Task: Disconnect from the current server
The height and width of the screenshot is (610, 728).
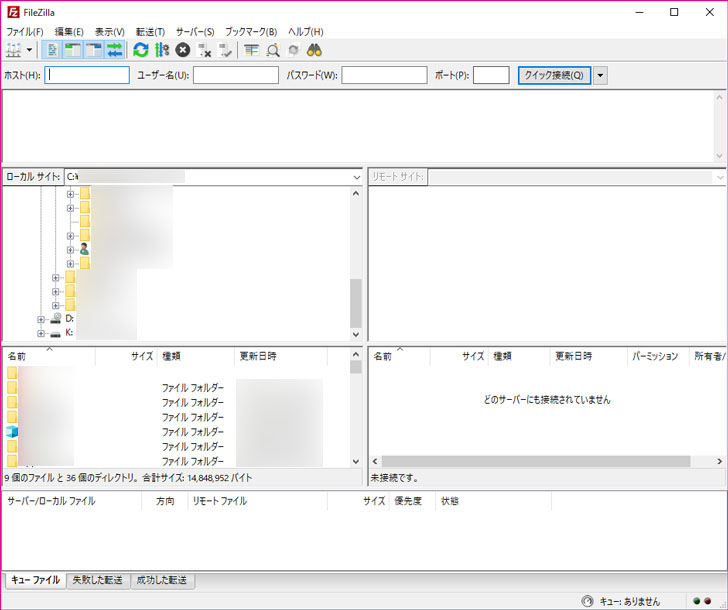Action: tap(204, 50)
